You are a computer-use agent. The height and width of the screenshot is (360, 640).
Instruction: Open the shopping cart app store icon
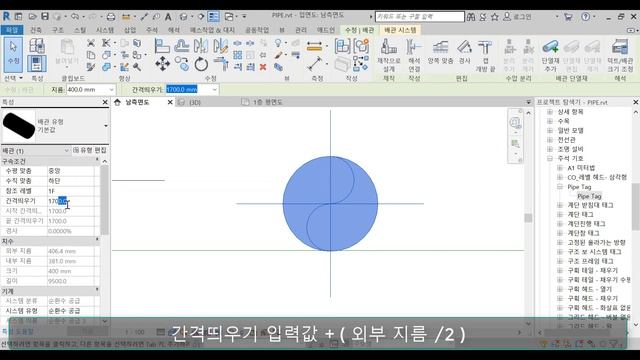pos(568,17)
